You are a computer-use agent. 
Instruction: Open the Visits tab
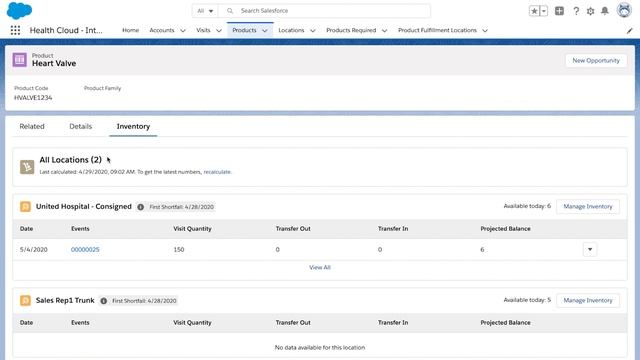point(203,30)
